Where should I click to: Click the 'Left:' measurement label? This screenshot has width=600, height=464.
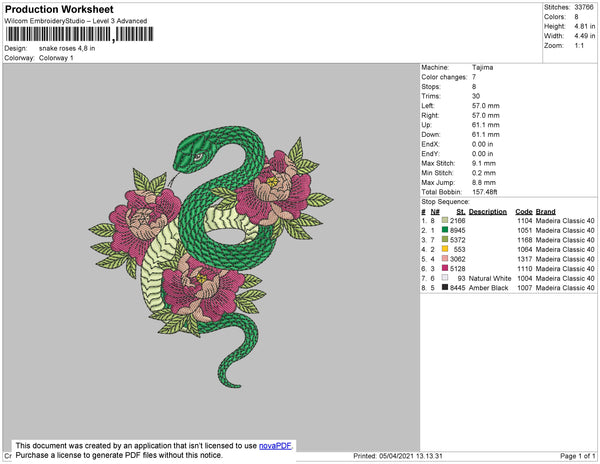428,106
